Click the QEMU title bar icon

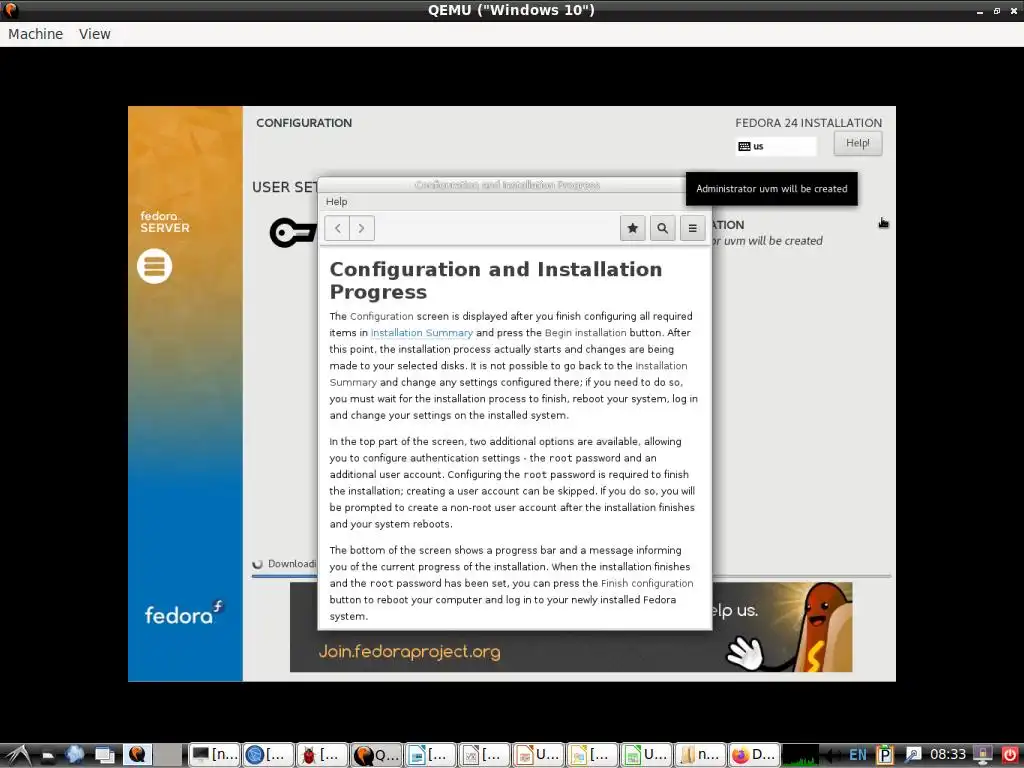[x=10, y=10]
